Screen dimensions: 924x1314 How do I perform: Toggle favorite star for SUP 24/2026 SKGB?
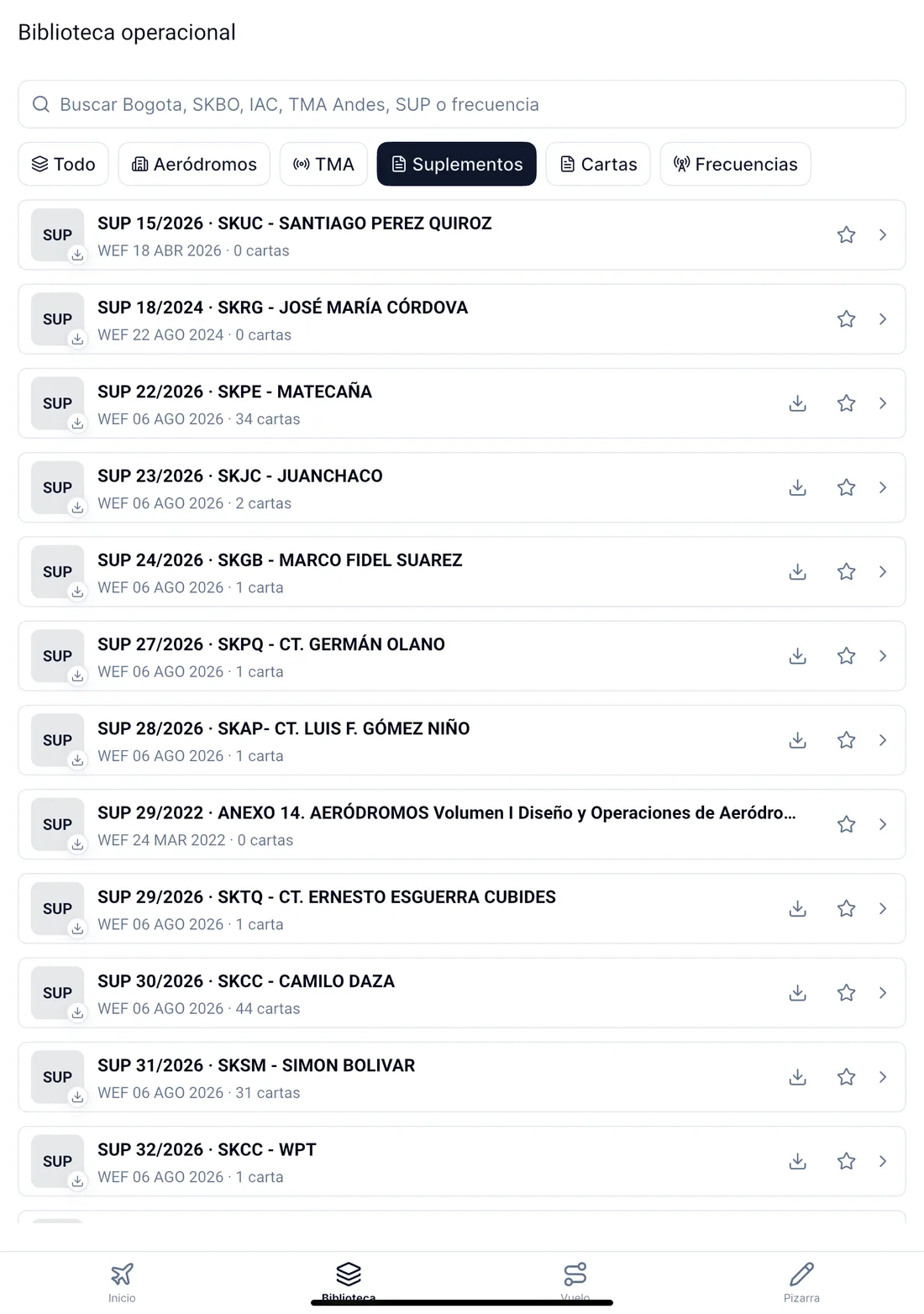(x=846, y=572)
